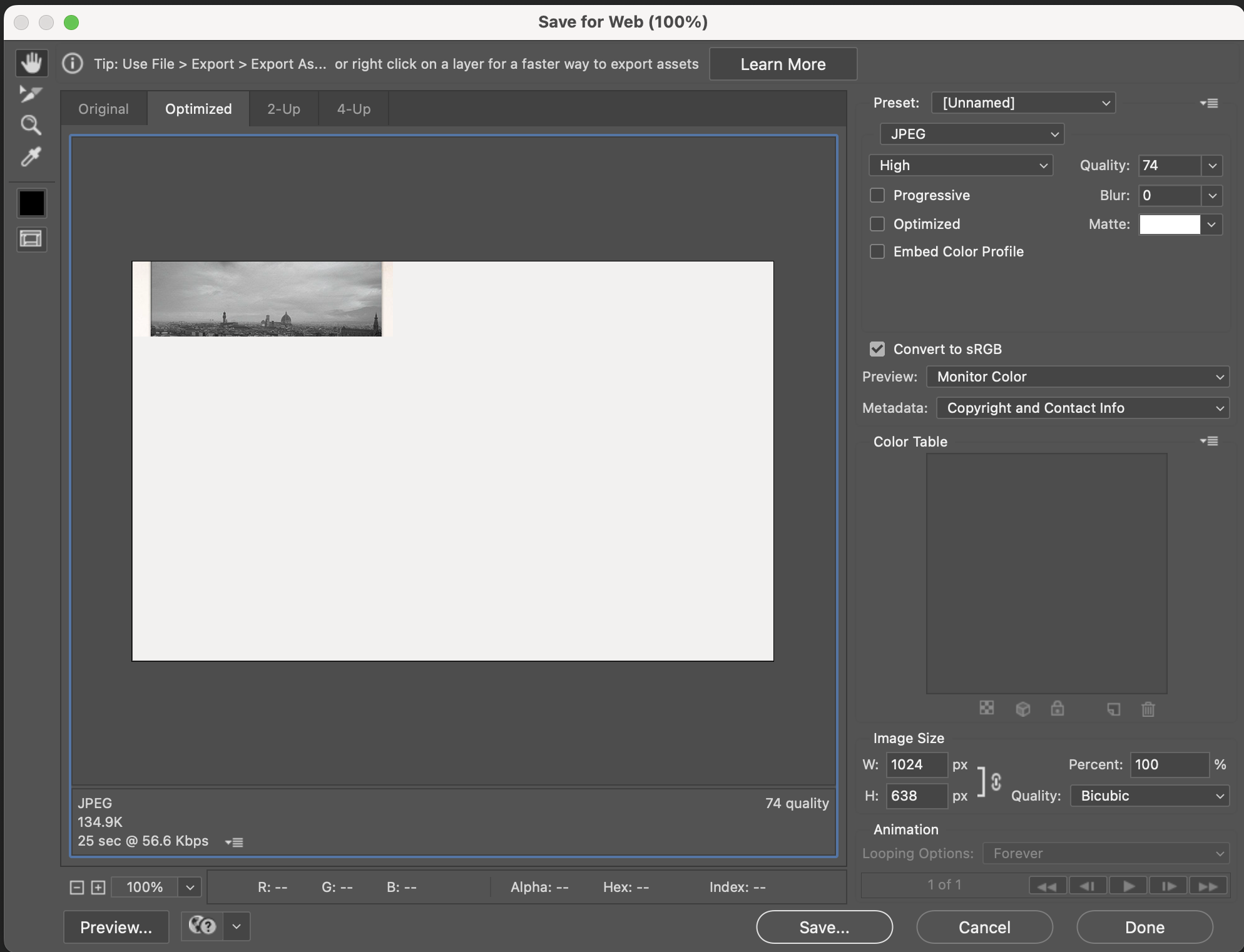Switch to the Original tab
The width and height of the screenshot is (1244, 952).
pos(103,108)
